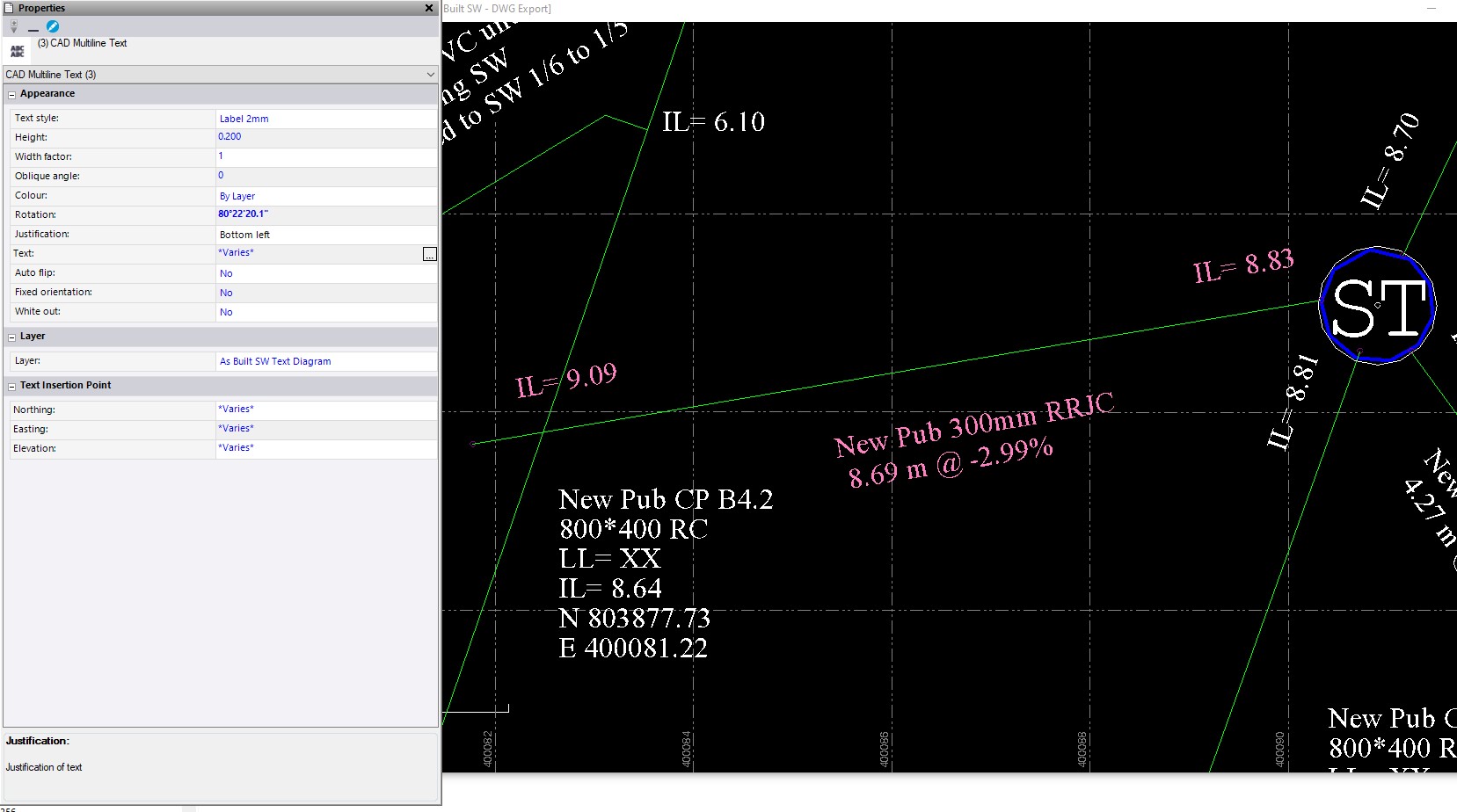Click the Rotation value field
The width and height of the screenshot is (1457, 812).
325,214
